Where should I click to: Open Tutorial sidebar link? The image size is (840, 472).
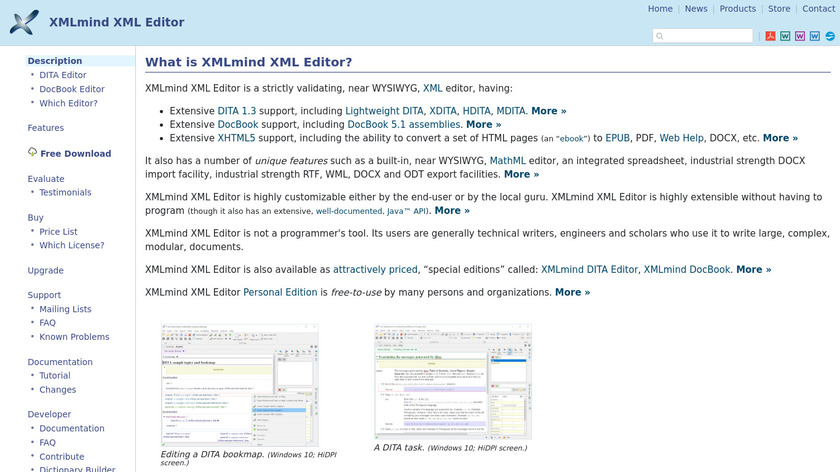(55, 375)
